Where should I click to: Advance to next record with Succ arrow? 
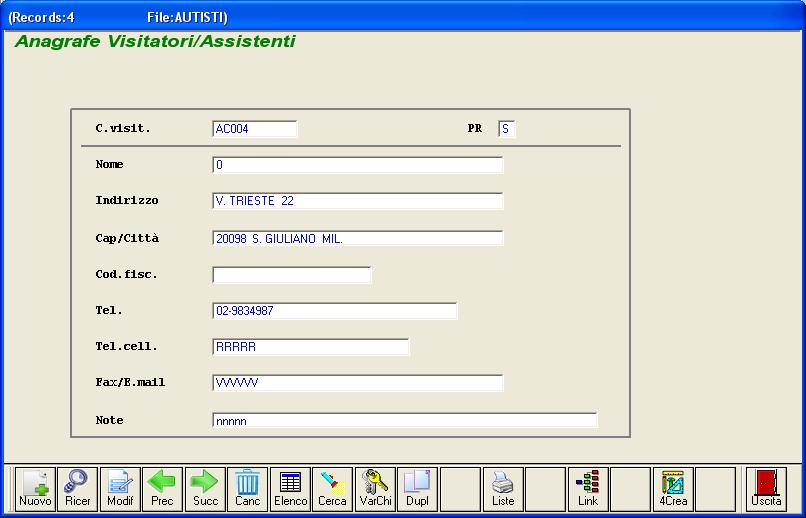[205, 489]
